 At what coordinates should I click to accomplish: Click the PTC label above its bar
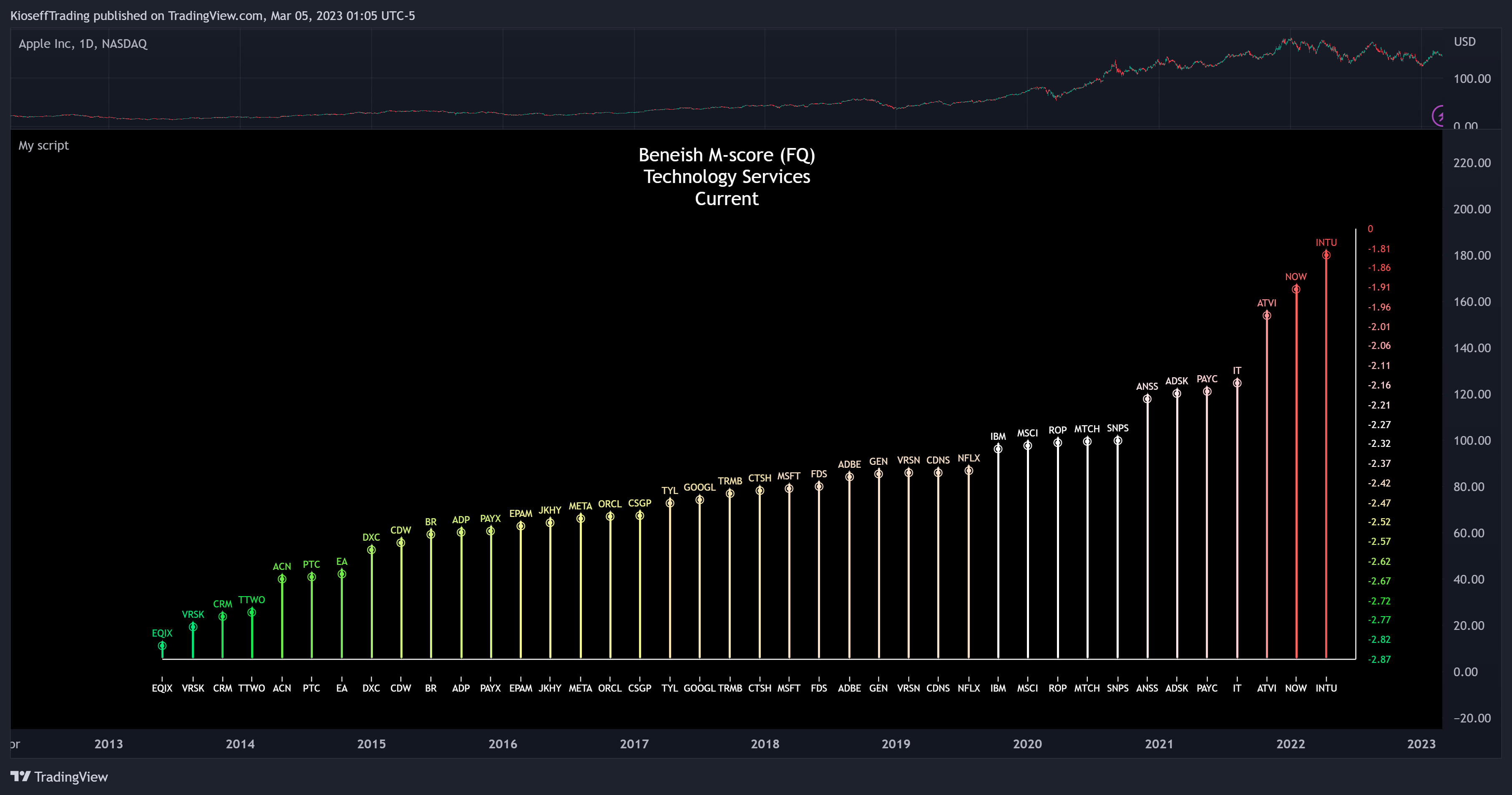(311, 564)
